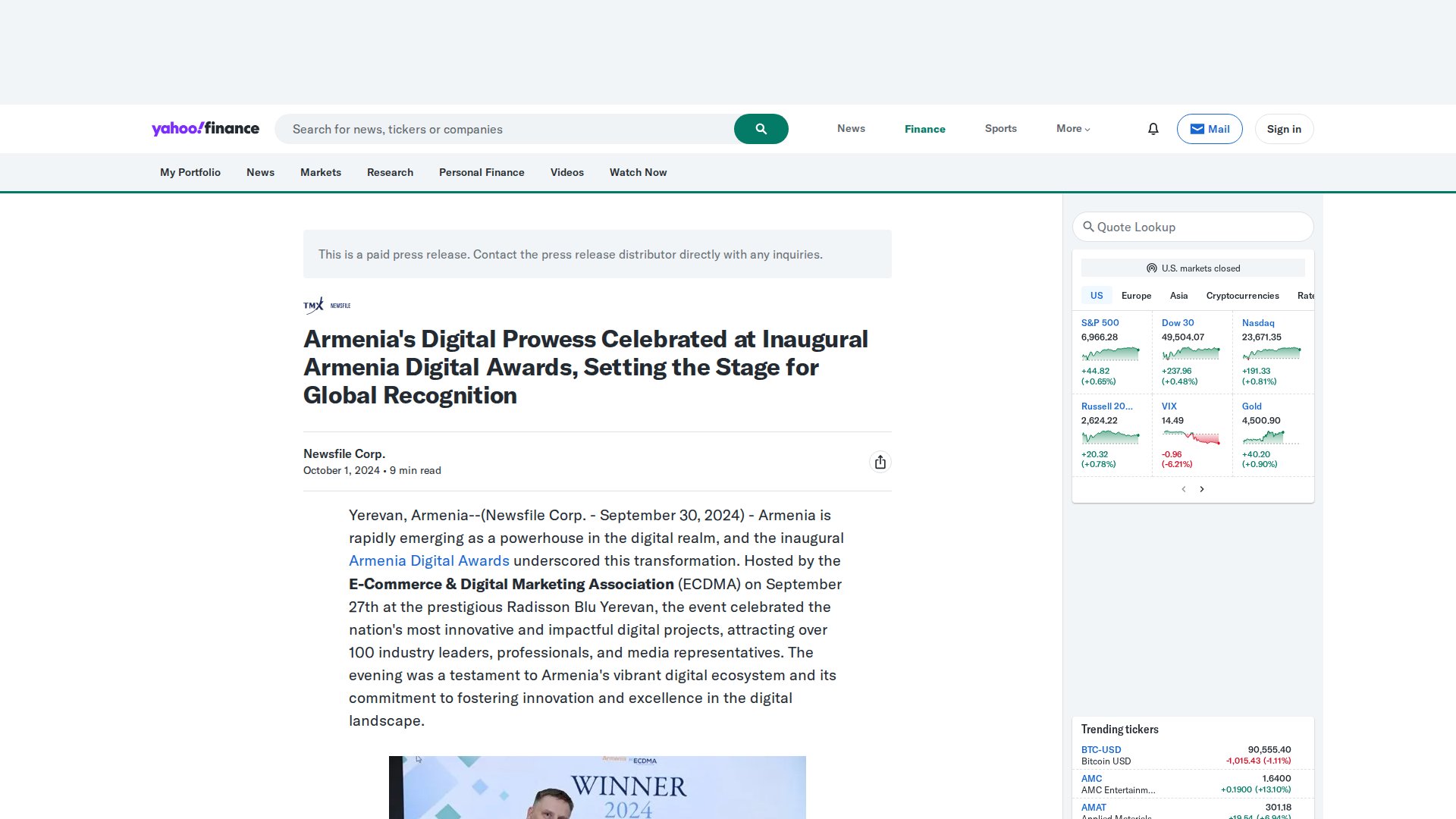Open the Armenia Digital Awards link
Viewport: 1456px width, 819px height.
tap(428, 560)
